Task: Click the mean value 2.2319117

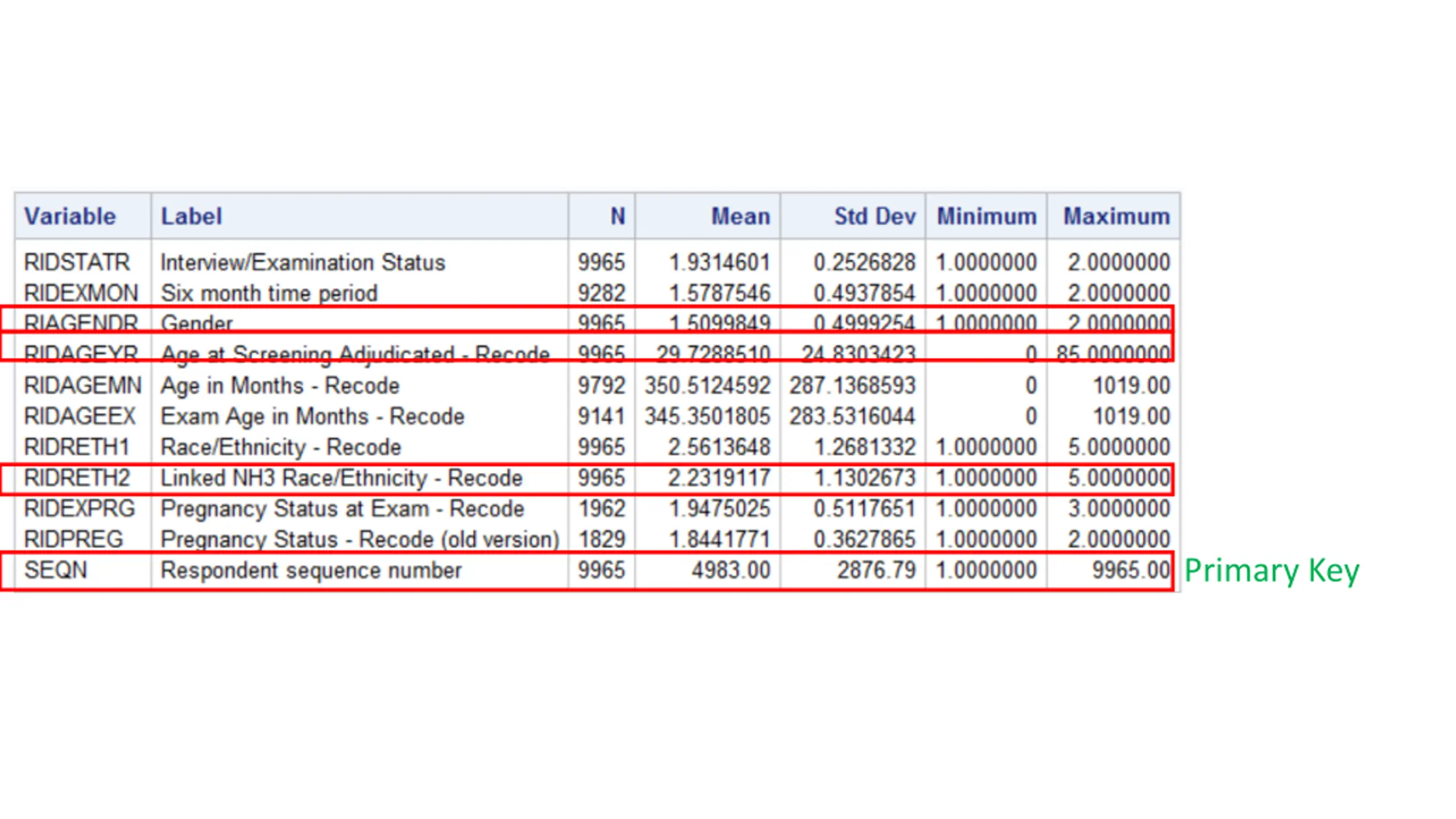Action: click(x=719, y=478)
